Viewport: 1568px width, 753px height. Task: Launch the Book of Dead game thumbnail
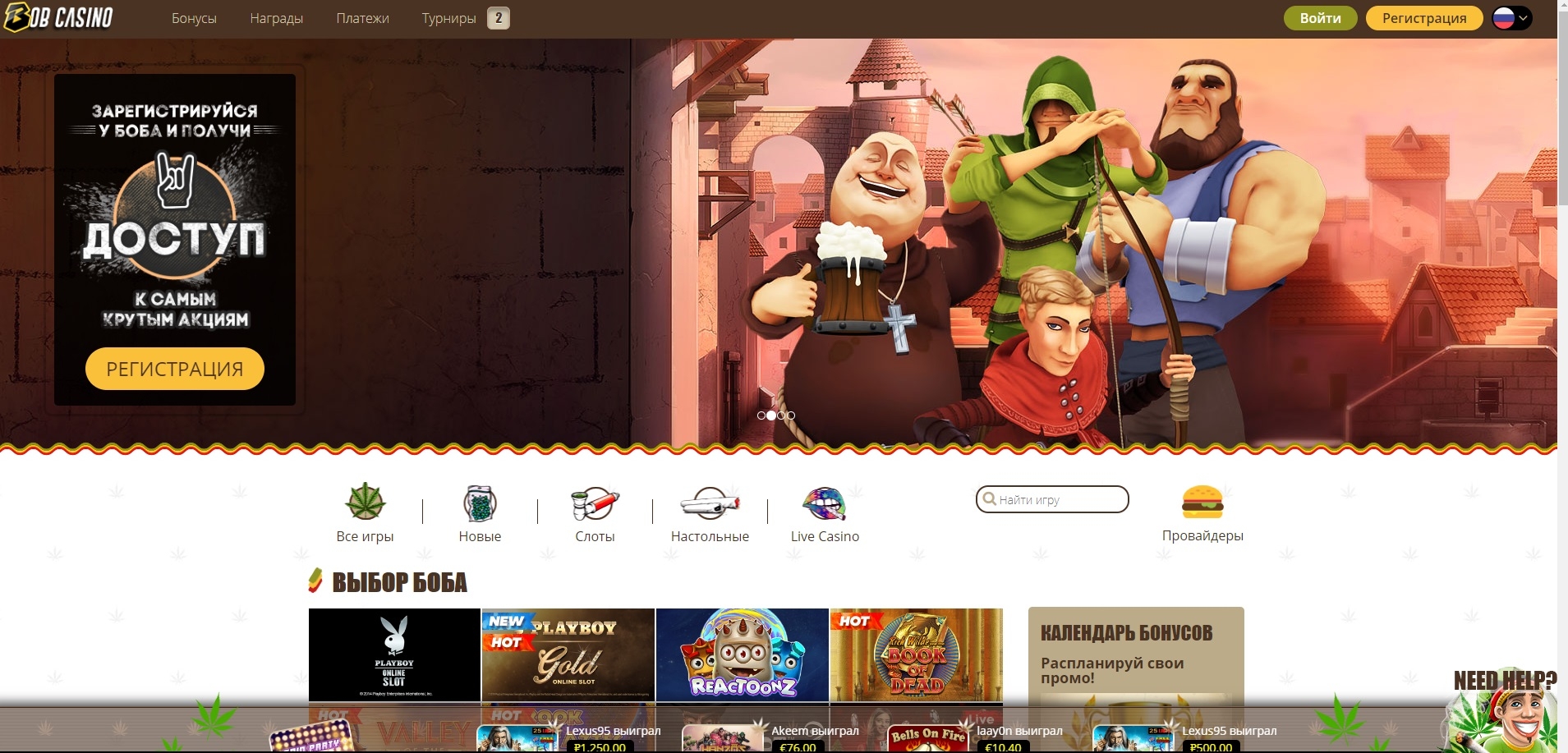point(916,654)
